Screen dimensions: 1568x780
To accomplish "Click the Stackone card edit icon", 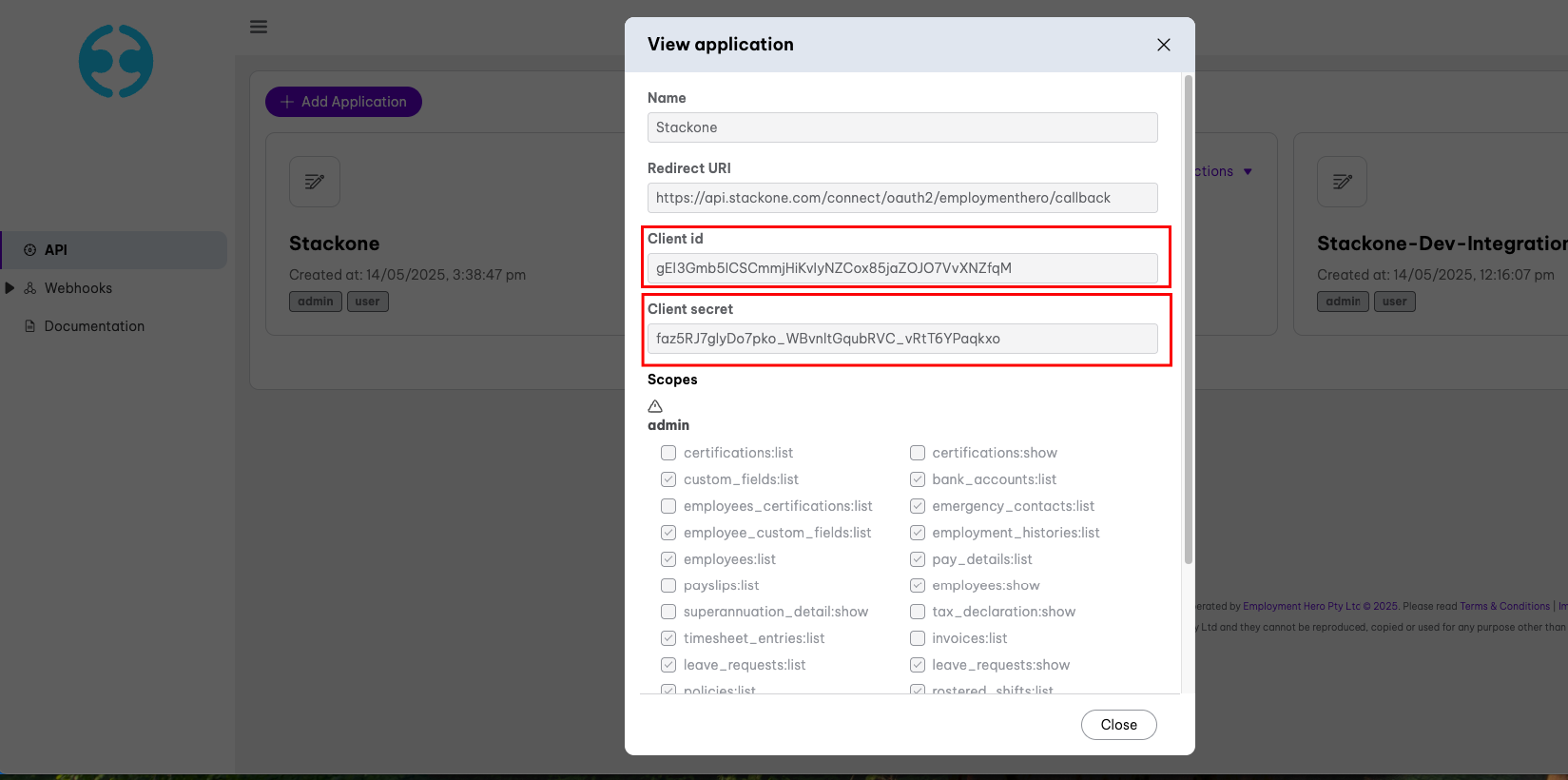I will tap(315, 182).
